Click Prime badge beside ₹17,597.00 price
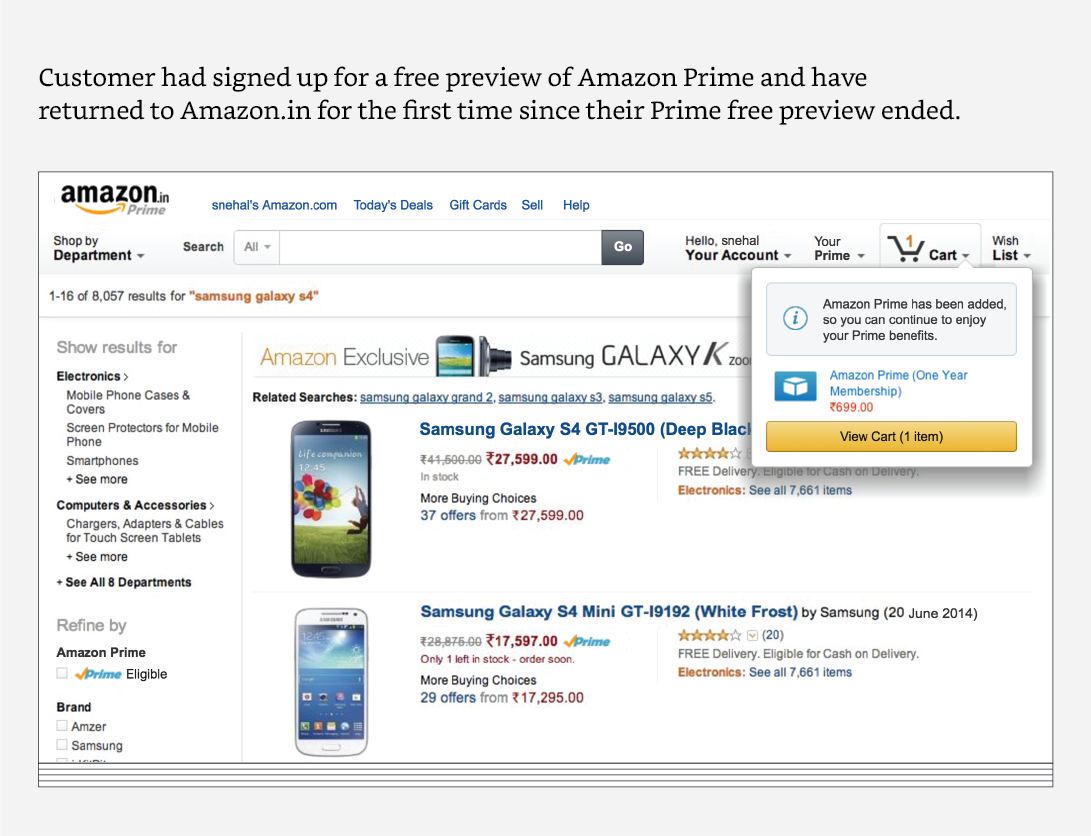 coord(587,642)
